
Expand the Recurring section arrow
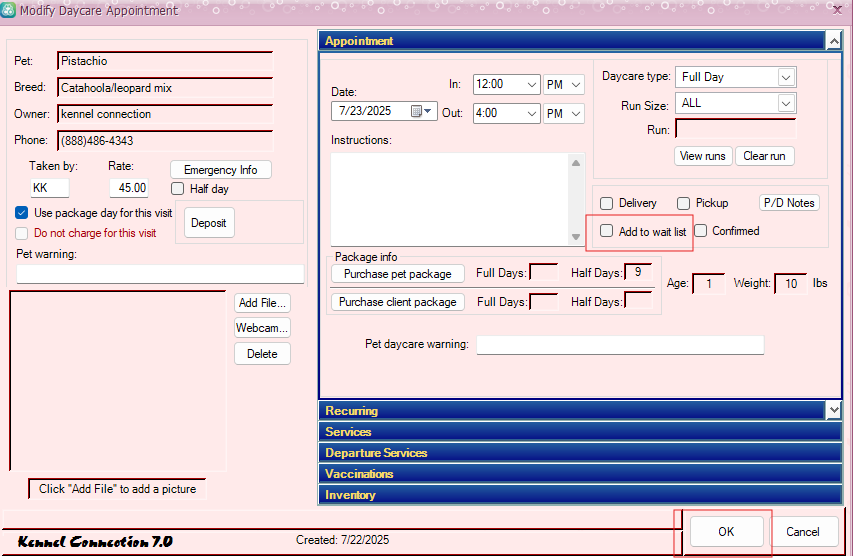(x=833, y=410)
